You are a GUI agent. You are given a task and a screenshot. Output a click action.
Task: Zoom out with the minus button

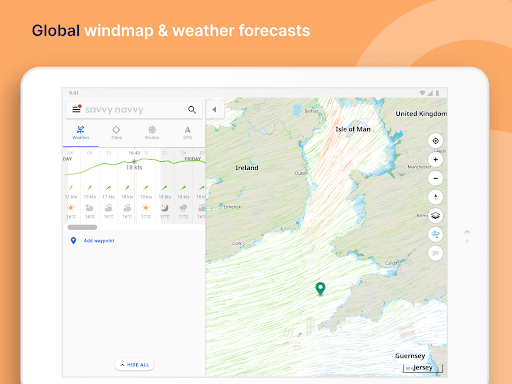point(435,178)
